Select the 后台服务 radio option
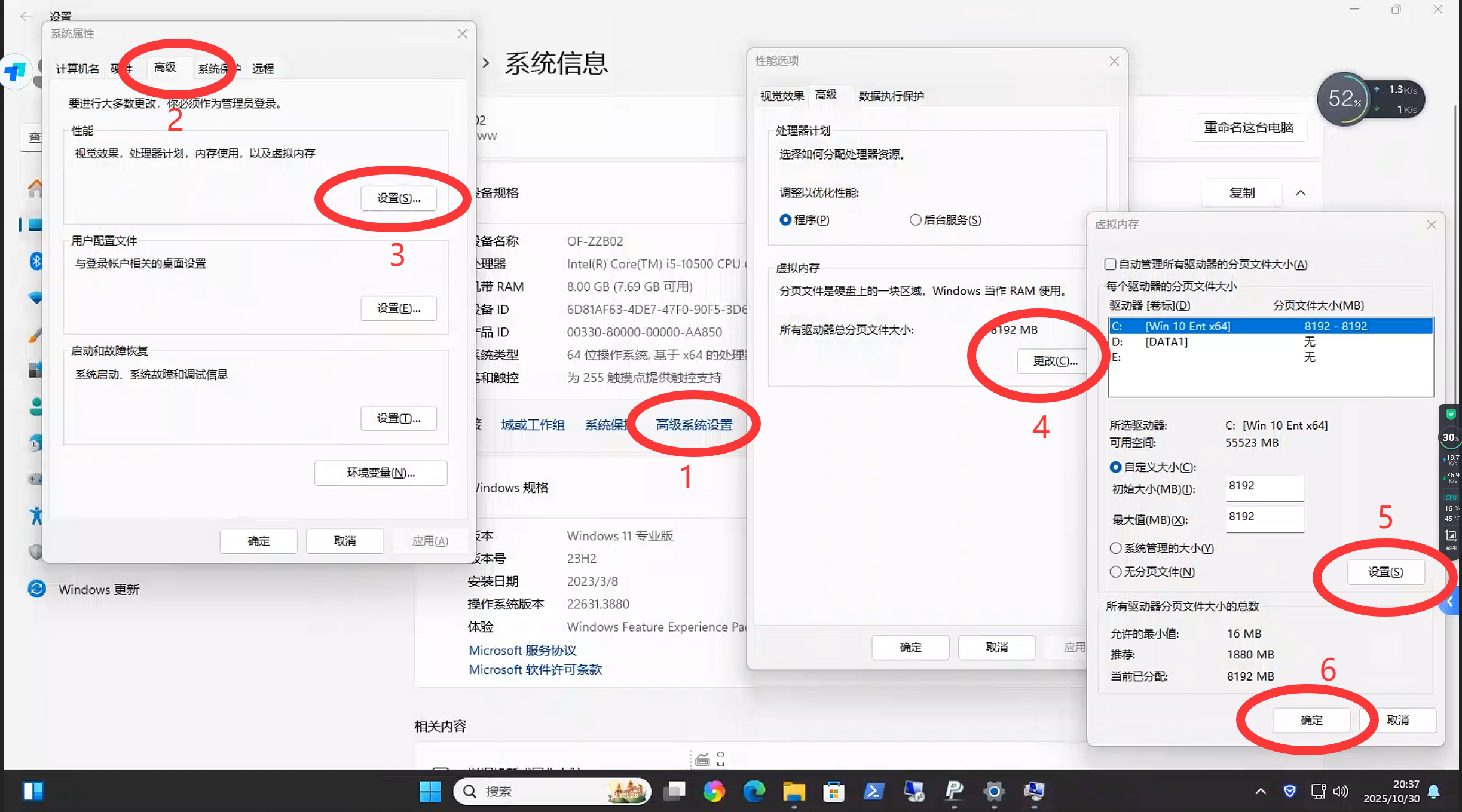1462x812 pixels. [x=915, y=220]
